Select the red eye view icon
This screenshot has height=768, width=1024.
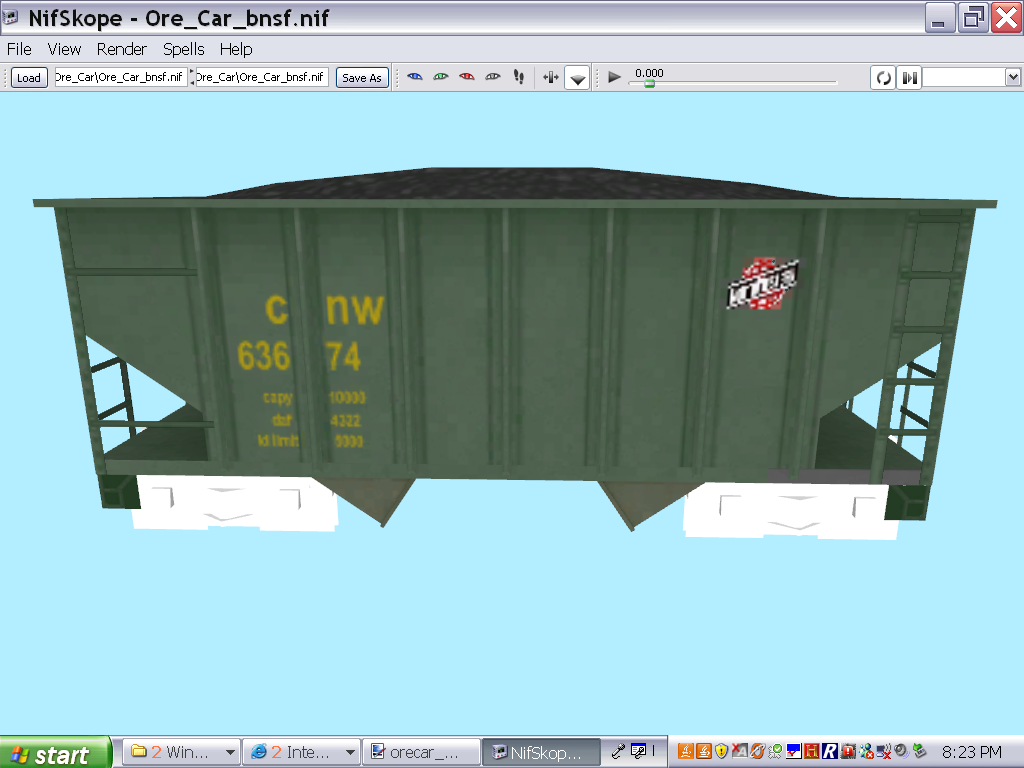[466, 77]
